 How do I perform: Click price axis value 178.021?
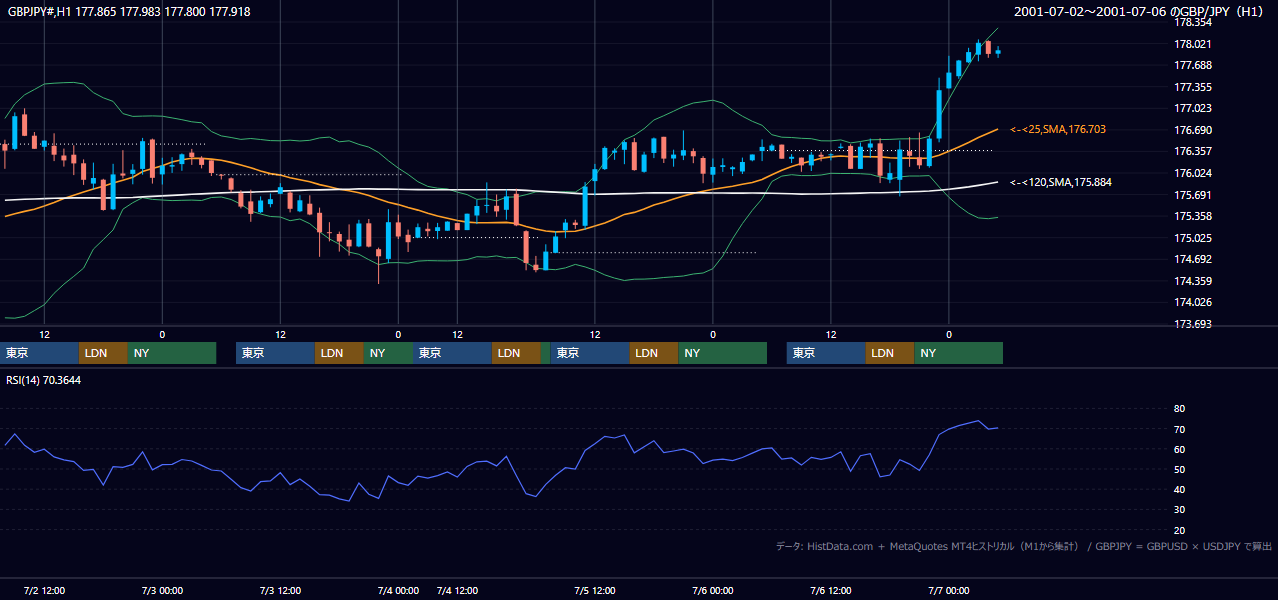click(1192, 44)
